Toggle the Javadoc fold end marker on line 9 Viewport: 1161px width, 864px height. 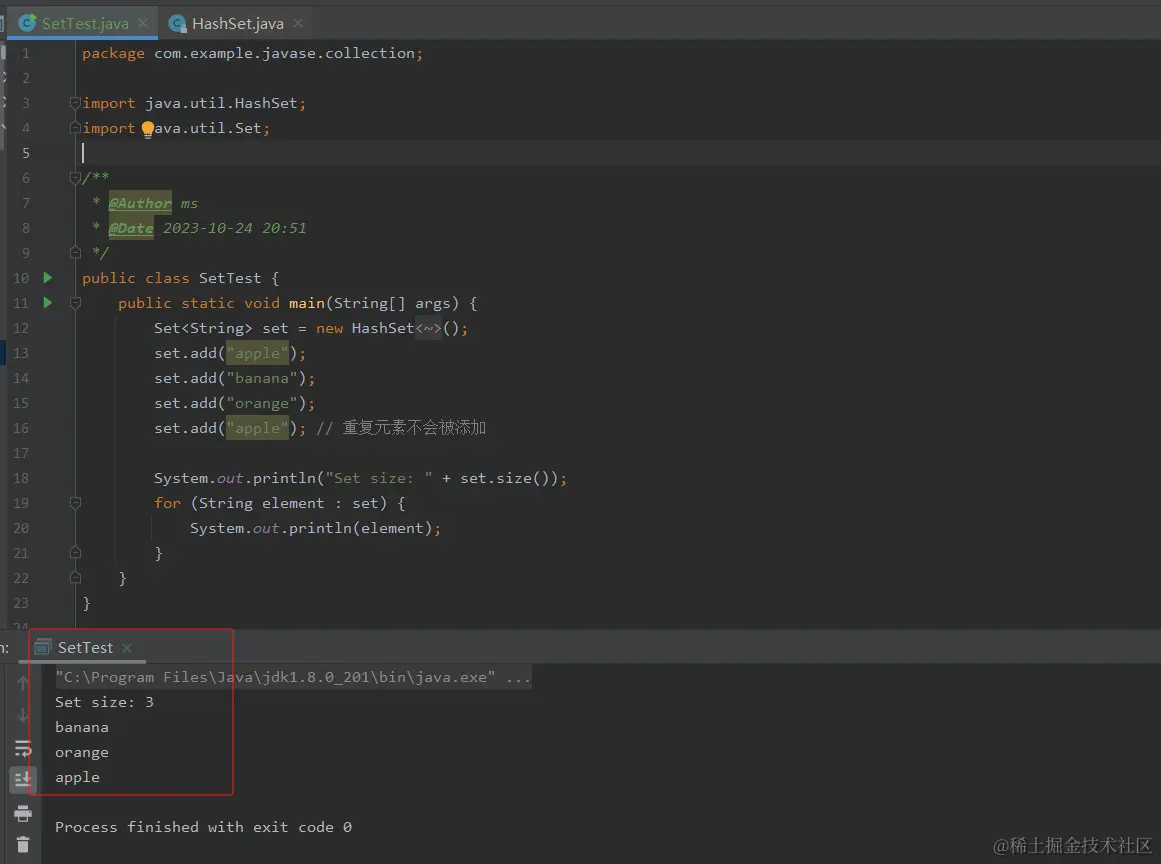pos(75,252)
